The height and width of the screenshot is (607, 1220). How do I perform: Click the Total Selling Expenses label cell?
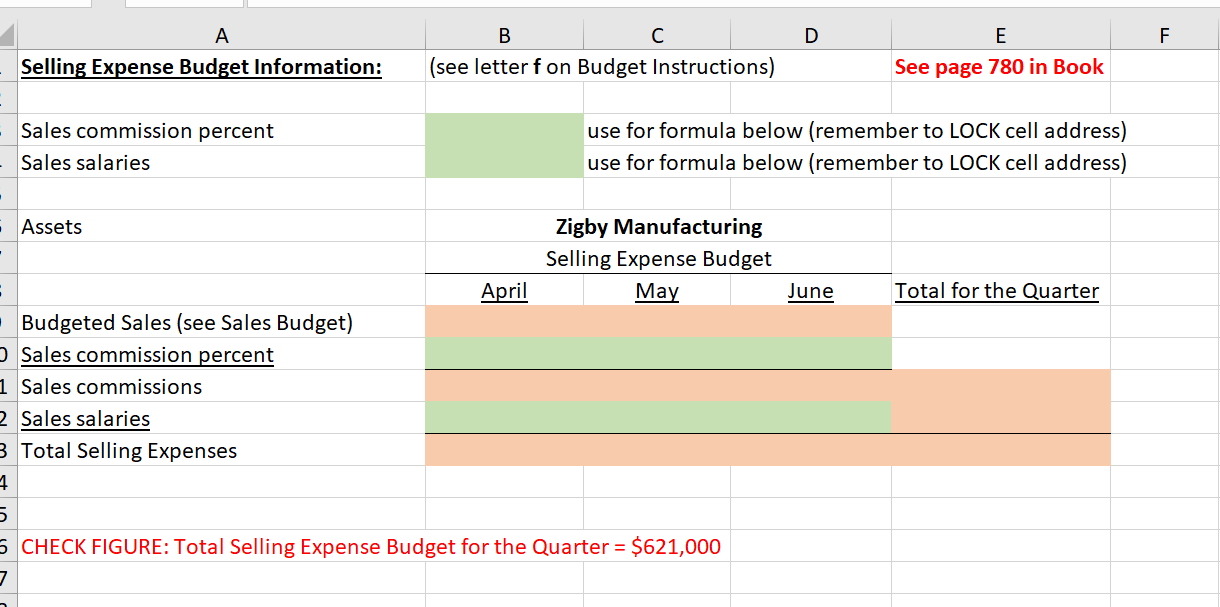tap(129, 450)
